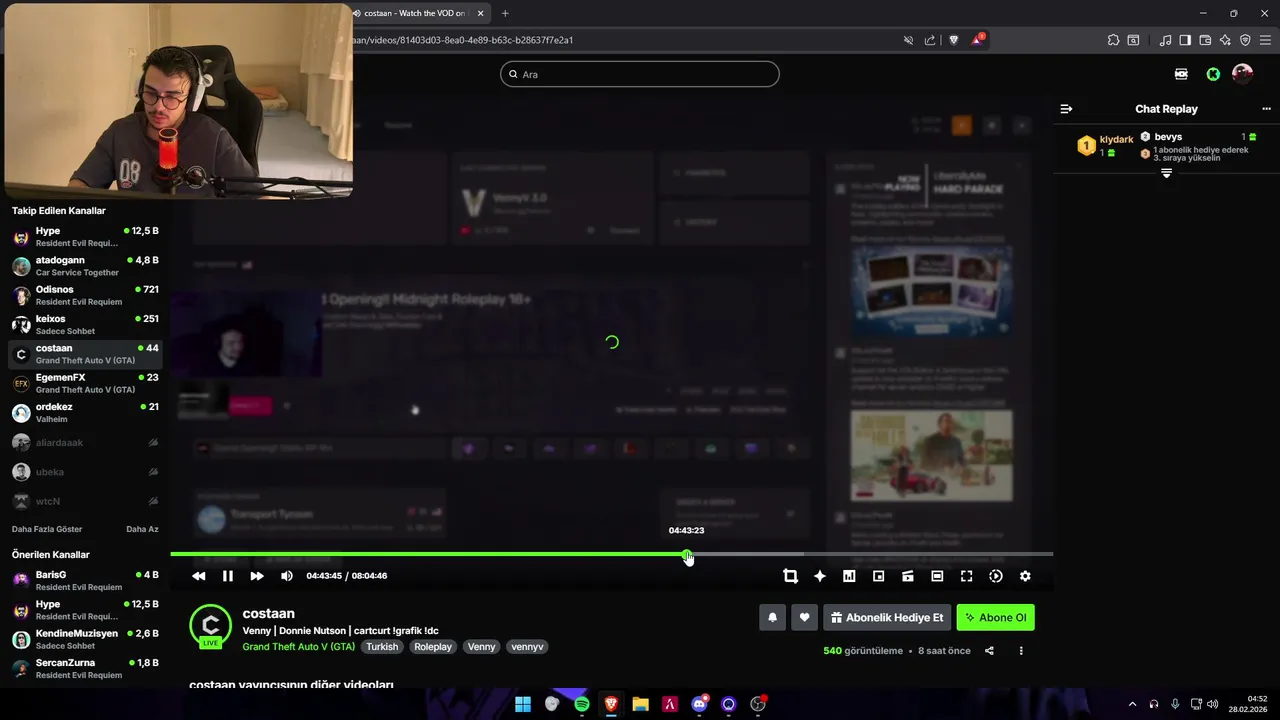Open costaan channel avatar below video

tap(210, 626)
